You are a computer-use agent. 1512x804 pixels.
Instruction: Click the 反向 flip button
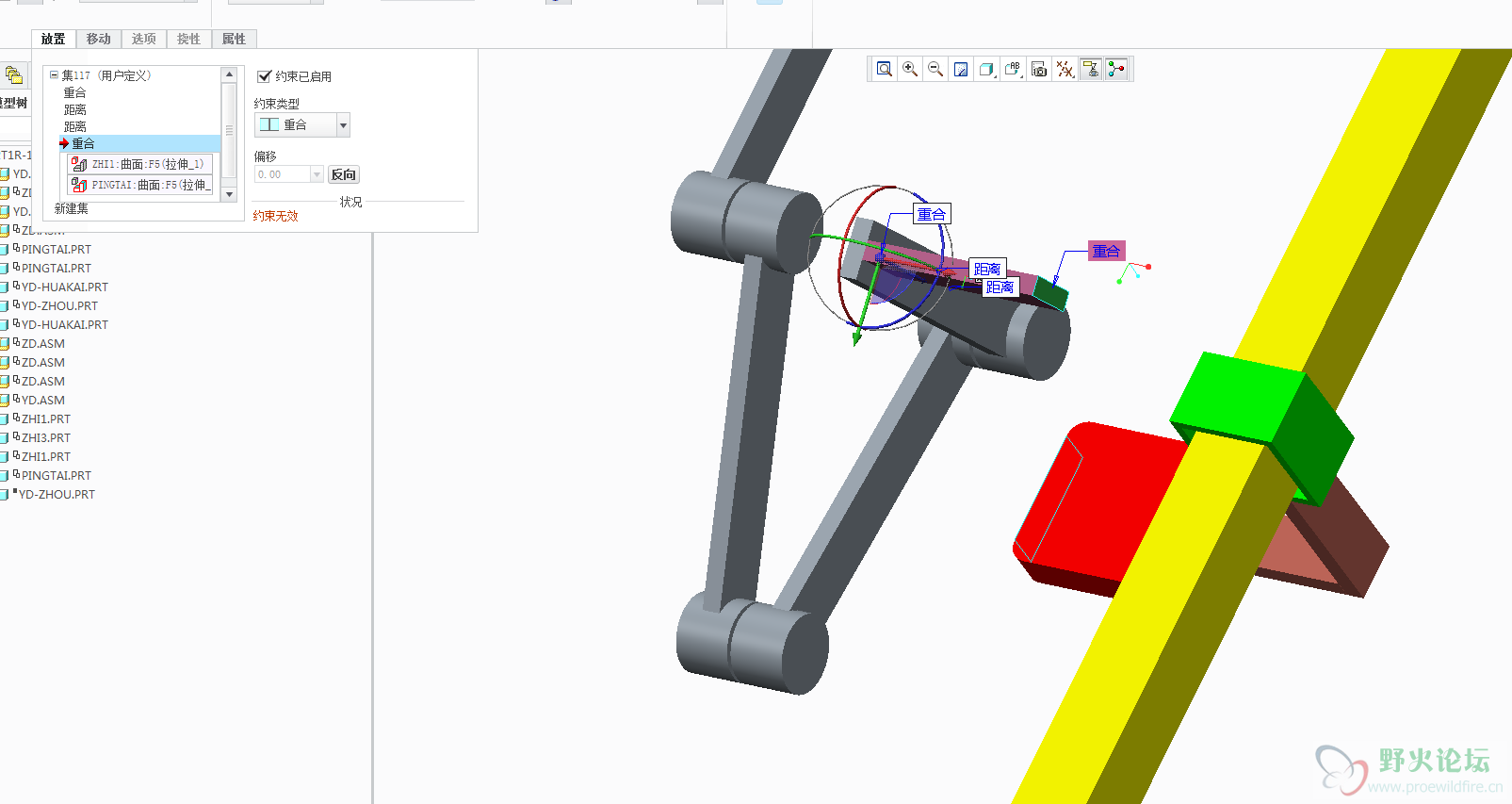coord(344,174)
